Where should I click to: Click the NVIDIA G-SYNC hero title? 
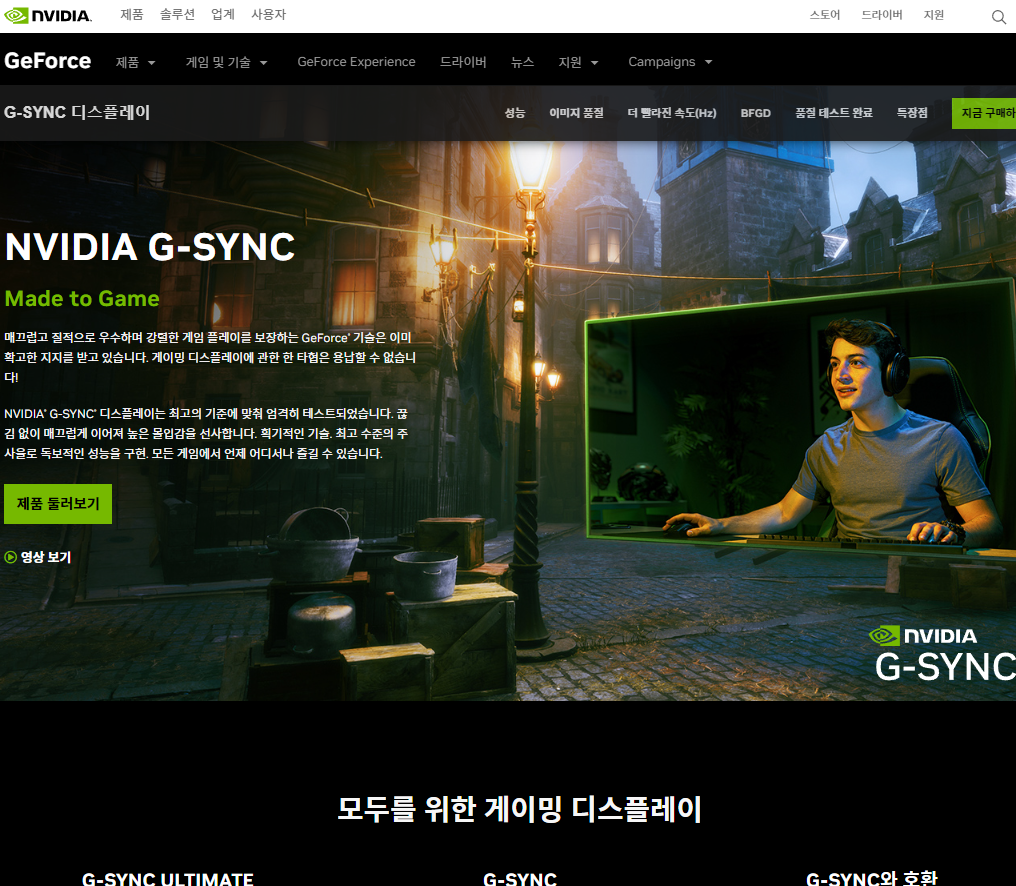tap(150, 247)
